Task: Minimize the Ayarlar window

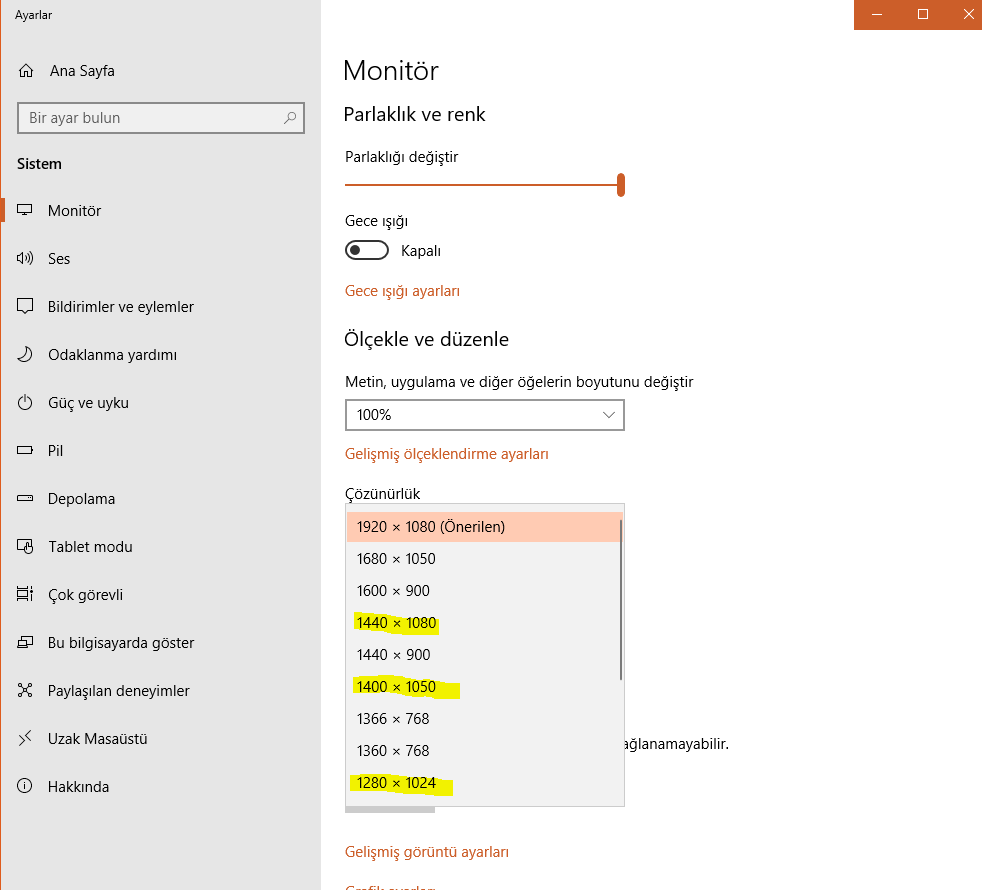Action: [877, 14]
